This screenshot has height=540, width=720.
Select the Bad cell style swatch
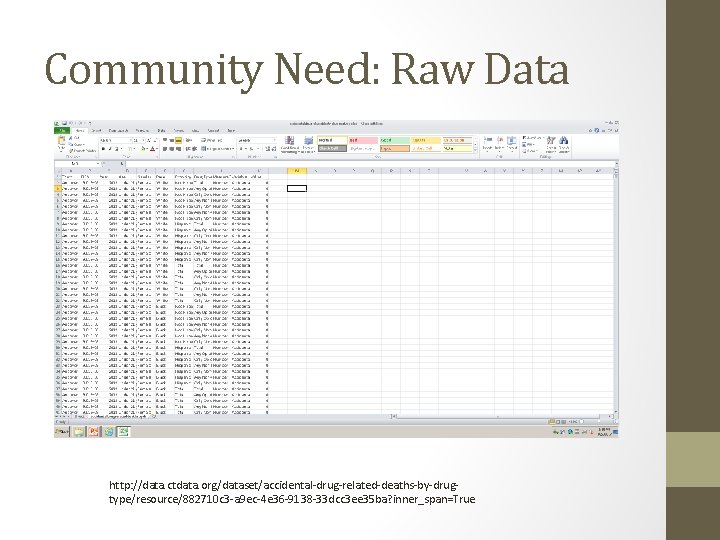[x=363, y=140]
